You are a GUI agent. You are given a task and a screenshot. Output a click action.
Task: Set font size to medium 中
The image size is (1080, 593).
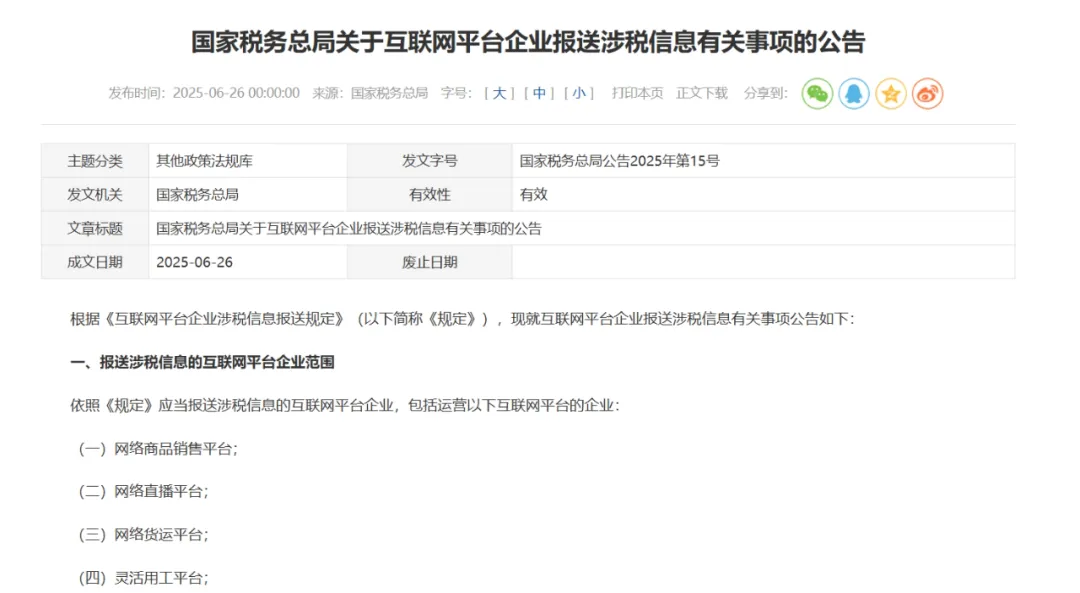pos(539,93)
